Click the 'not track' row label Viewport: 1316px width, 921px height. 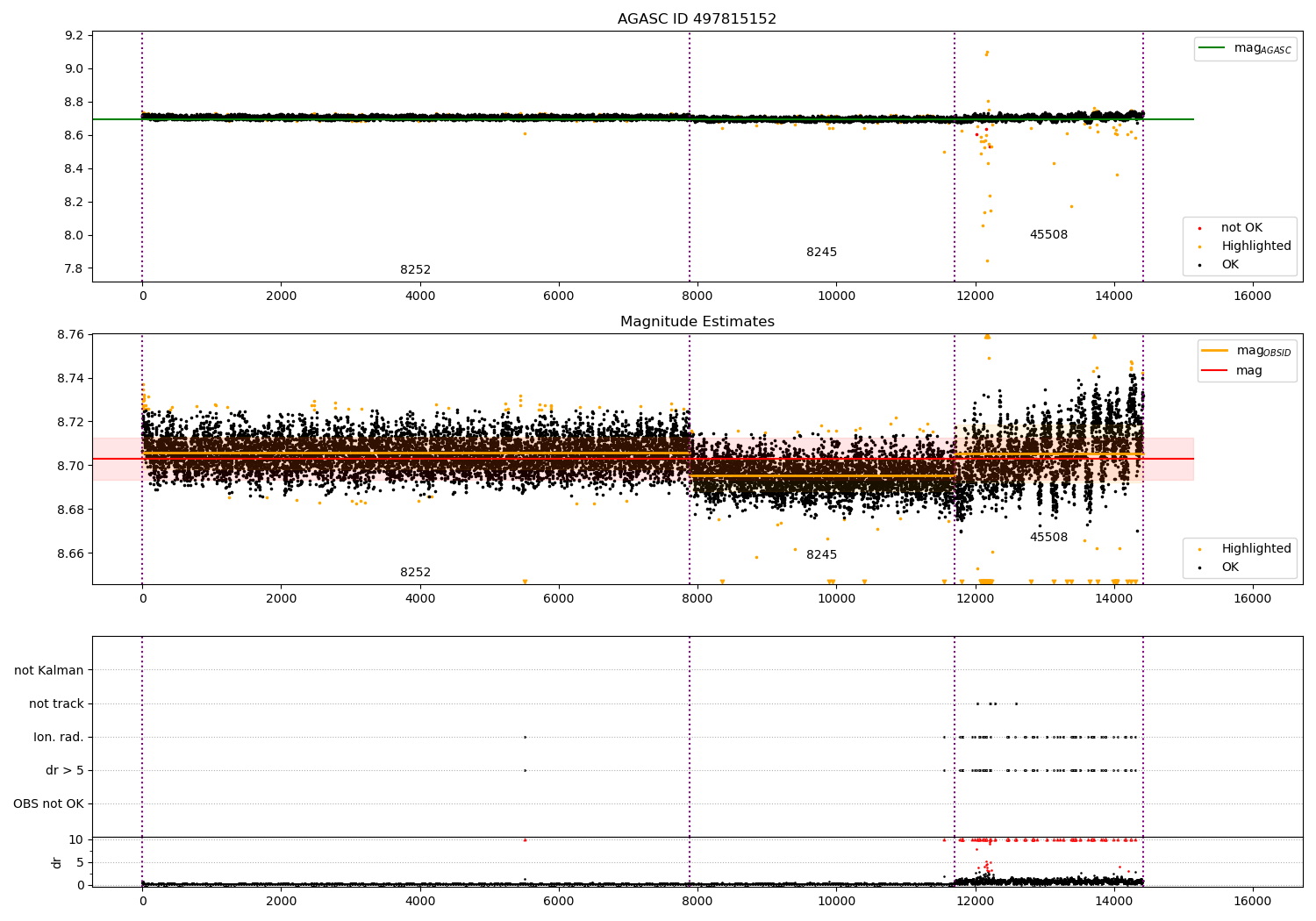(x=56, y=703)
